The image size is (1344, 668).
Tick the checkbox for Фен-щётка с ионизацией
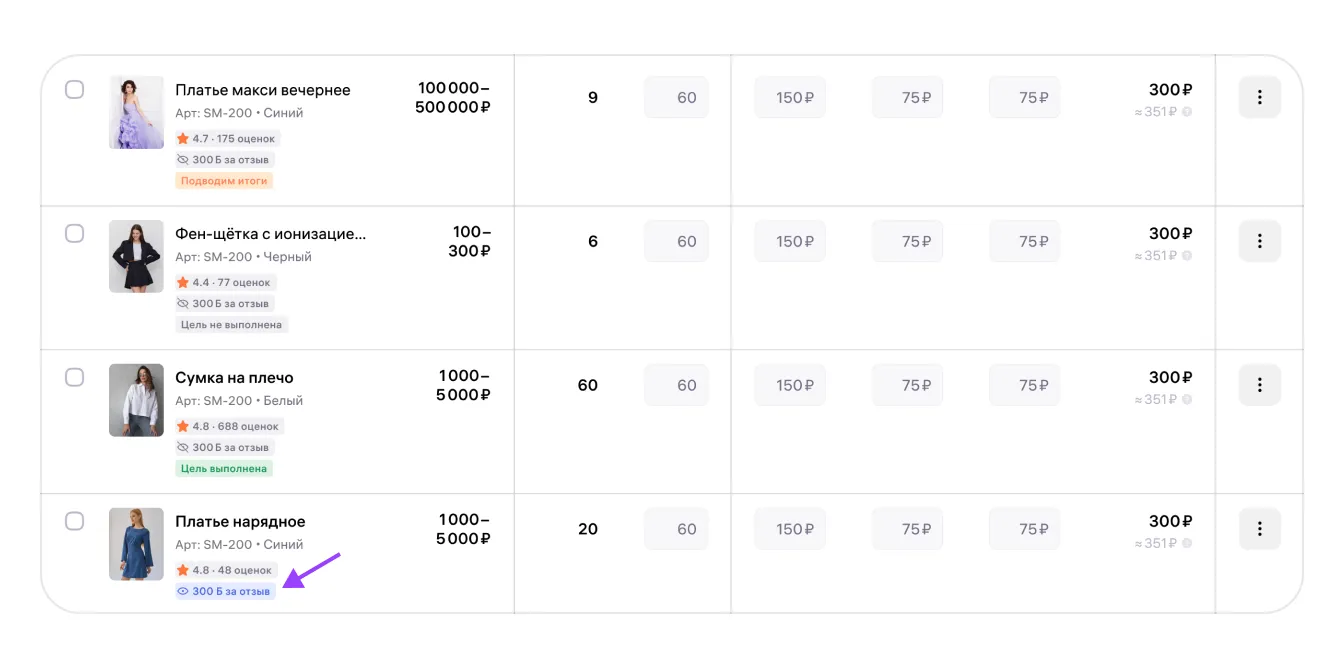point(75,234)
